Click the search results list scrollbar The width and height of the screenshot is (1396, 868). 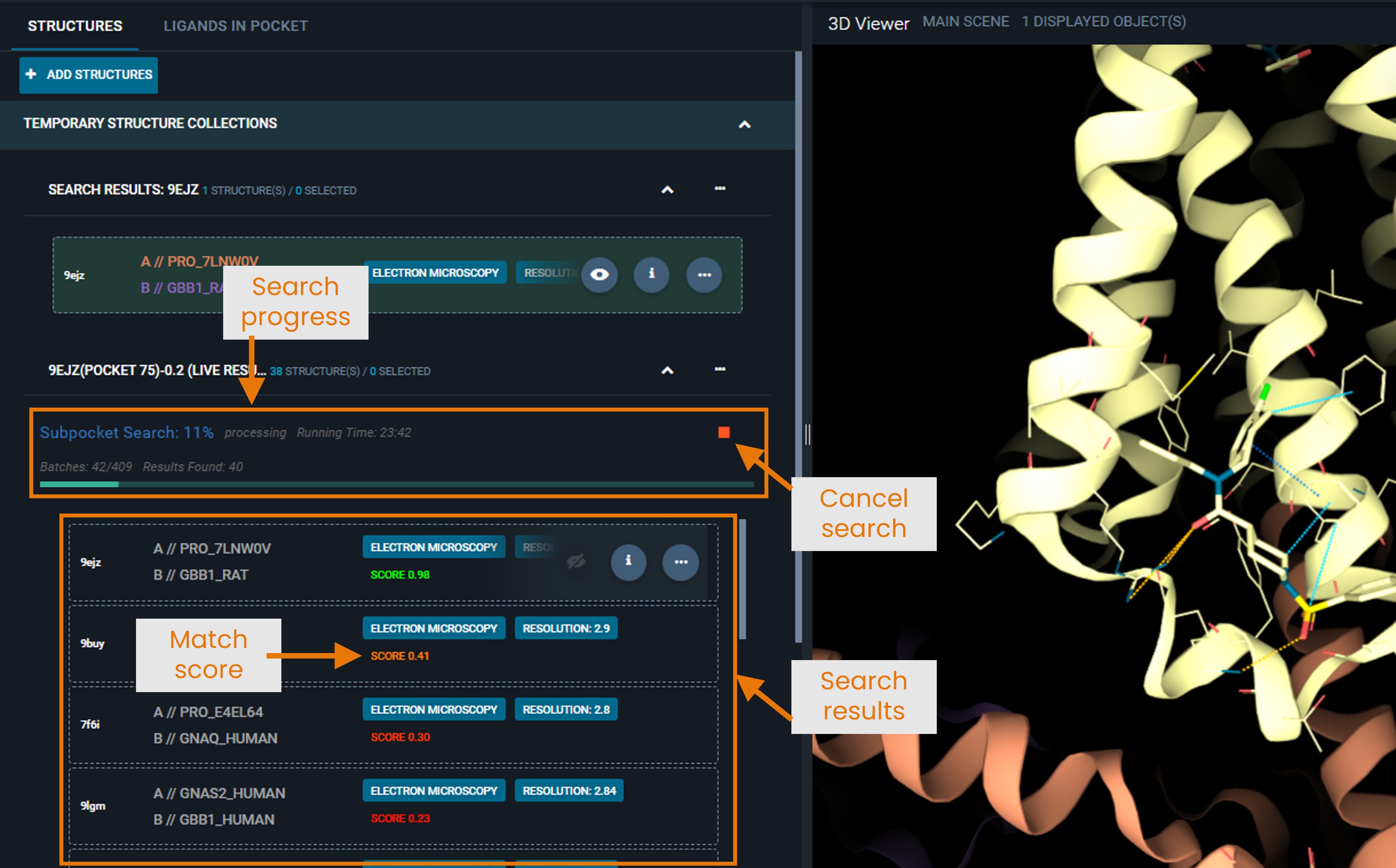[x=742, y=580]
